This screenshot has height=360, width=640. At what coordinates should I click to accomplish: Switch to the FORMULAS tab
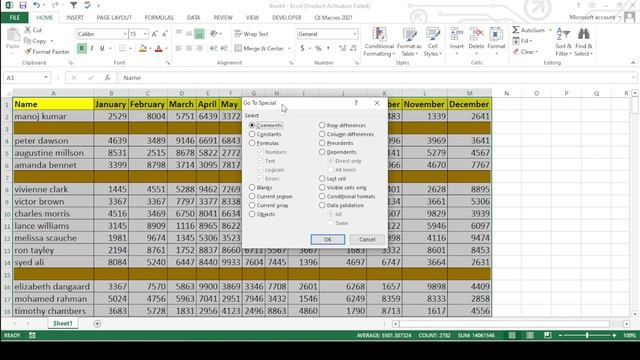tap(159, 18)
